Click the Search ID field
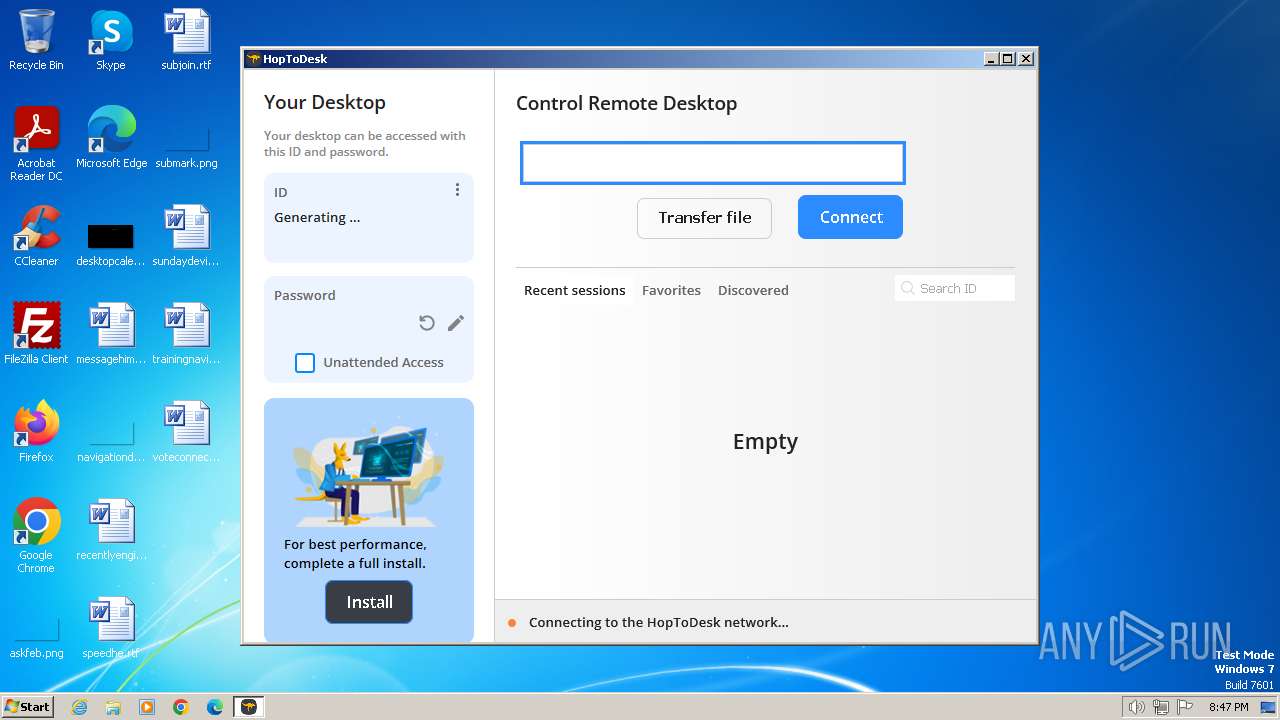 point(955,288)
